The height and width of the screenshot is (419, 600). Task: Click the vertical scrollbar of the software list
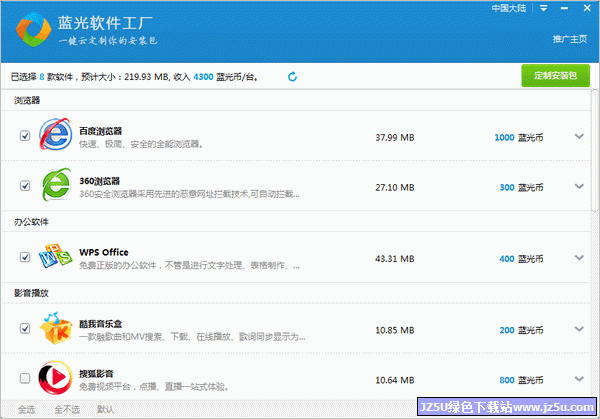[x=594, y=150]
